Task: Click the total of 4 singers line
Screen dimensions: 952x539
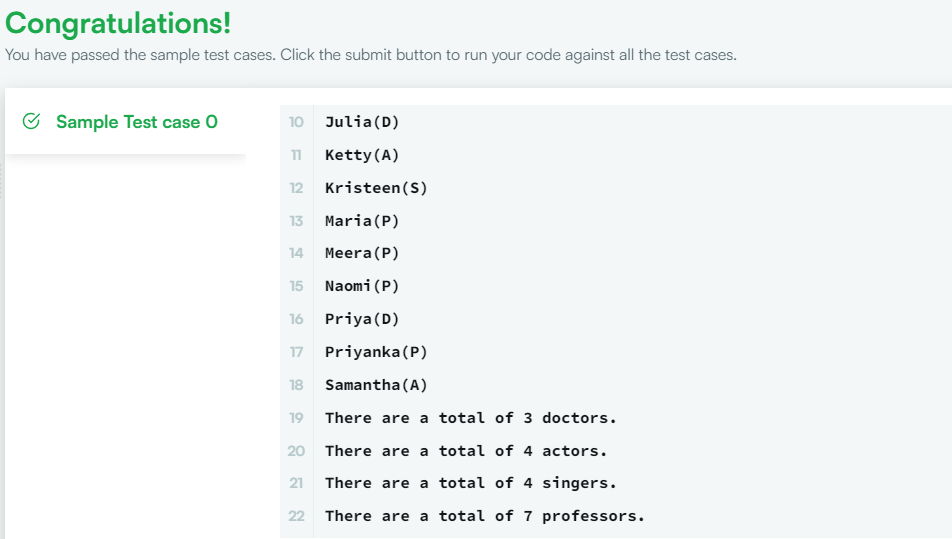Action: [x=471, y=483]
